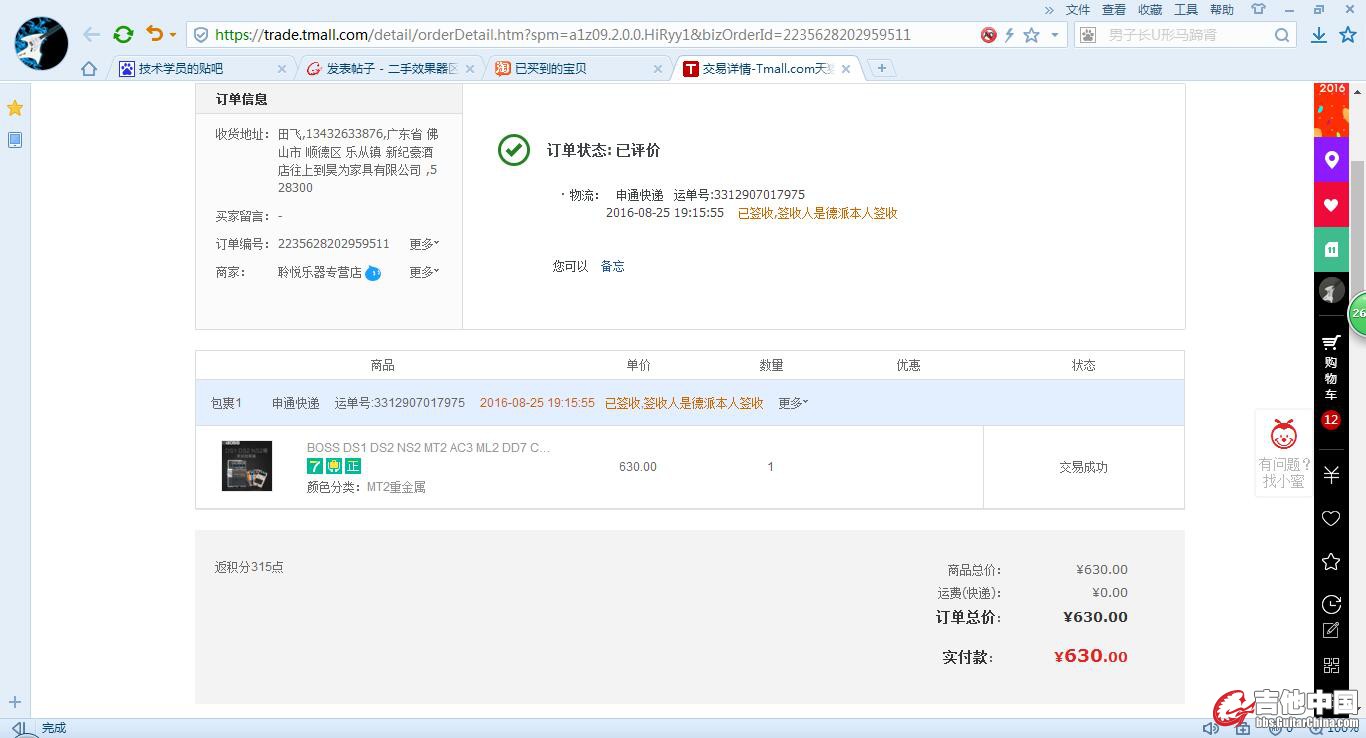Click the red heart sidebar icon

point(1331,205)
